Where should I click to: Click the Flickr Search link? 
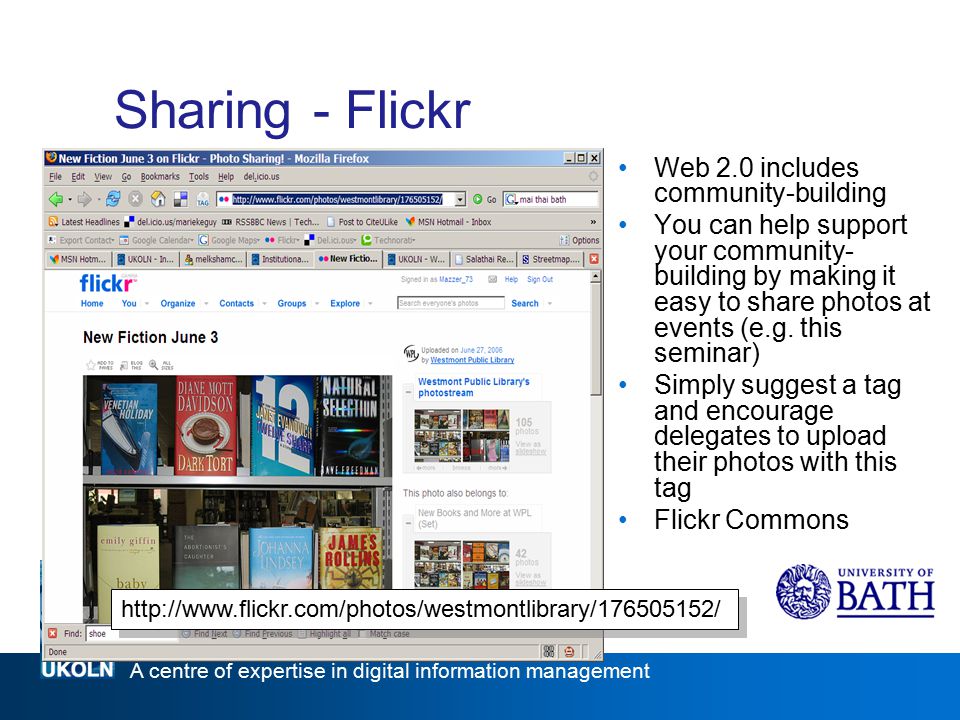tap(525, 303)
